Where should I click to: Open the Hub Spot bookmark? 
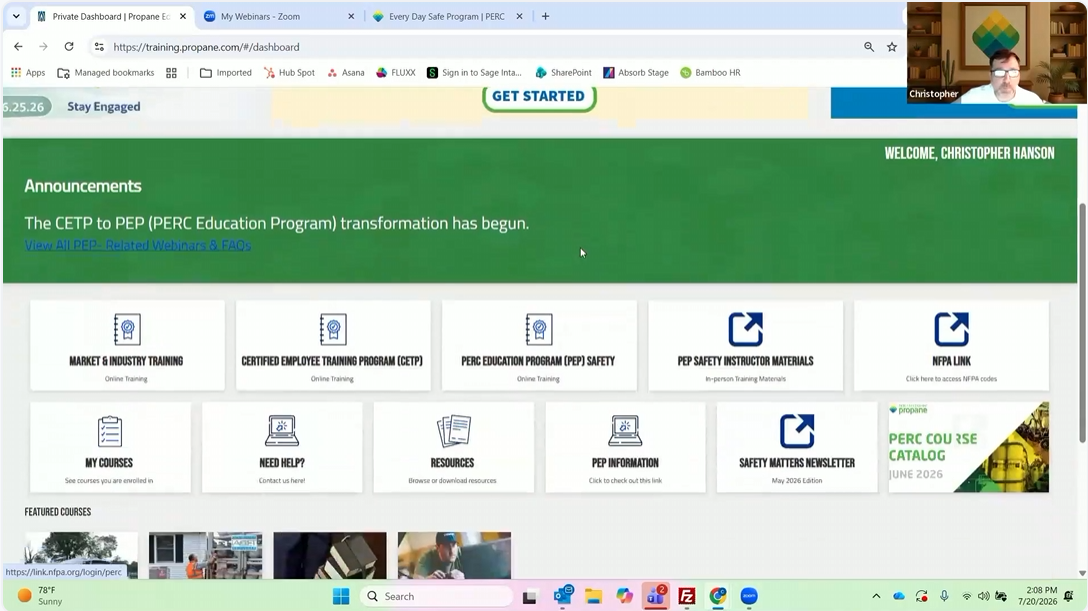click(x=289, y=72)
